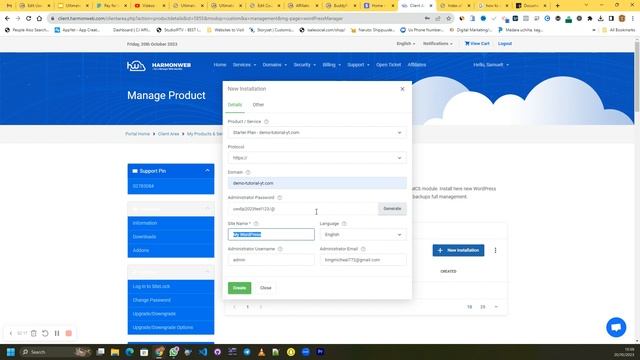Image resolution: width=640 pixels, height=360 pixels.
Task: Click Client Area in breadcrumb
Action: (x=169, y=134)
